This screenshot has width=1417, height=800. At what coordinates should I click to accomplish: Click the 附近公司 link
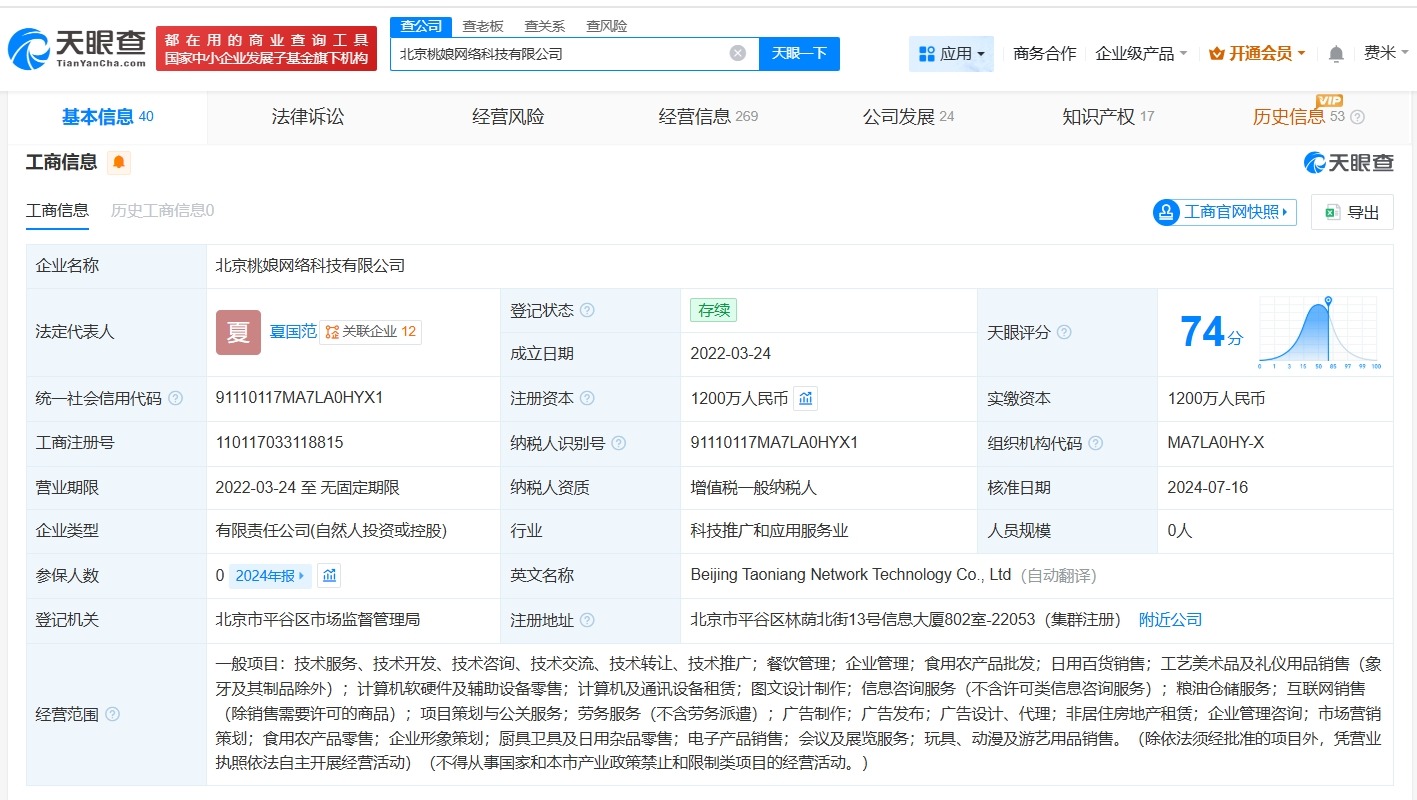(x=1170, y=619)
